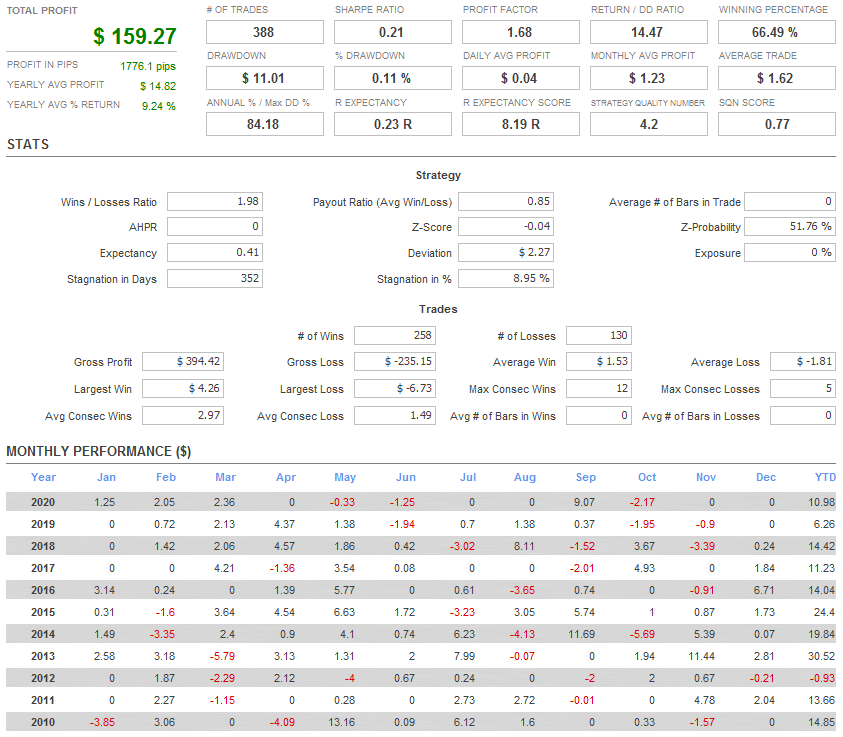Viewport: 843px width, 737px height.
Task: Click 2014 September value 11.69
Action: click(582, 634)
